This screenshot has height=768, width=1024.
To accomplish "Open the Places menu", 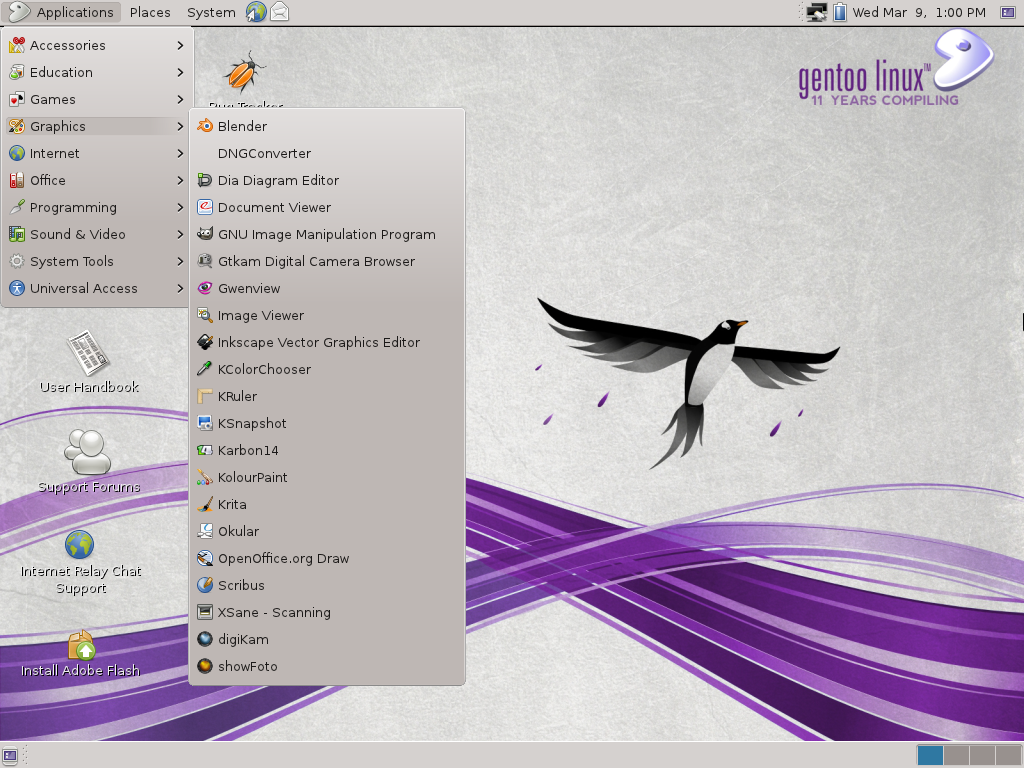I will 150,12.
